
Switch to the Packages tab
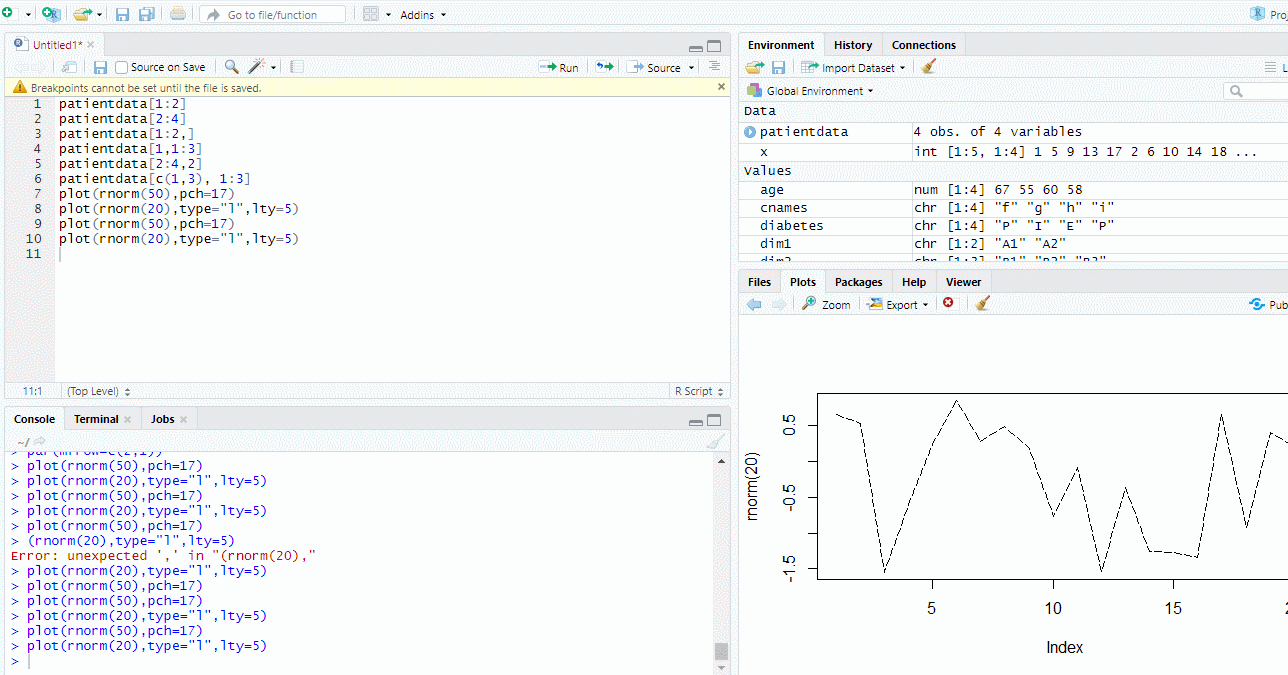coord(858,282)
